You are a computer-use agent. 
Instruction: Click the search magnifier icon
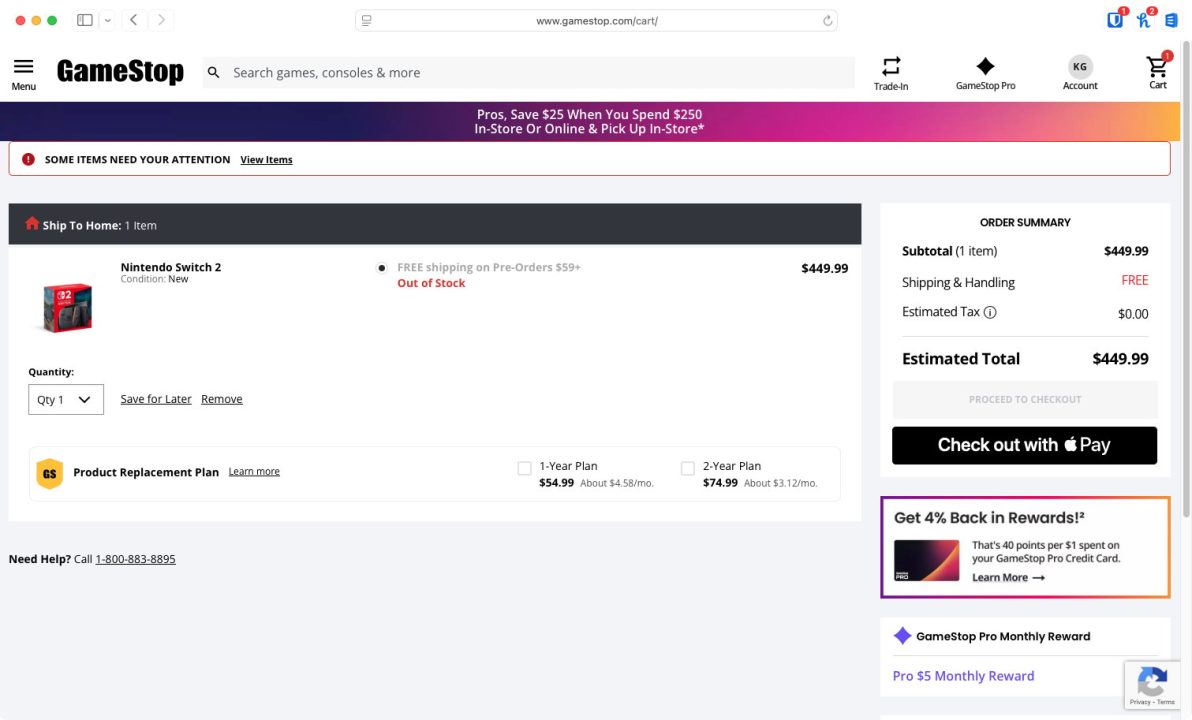pos(213,72)
